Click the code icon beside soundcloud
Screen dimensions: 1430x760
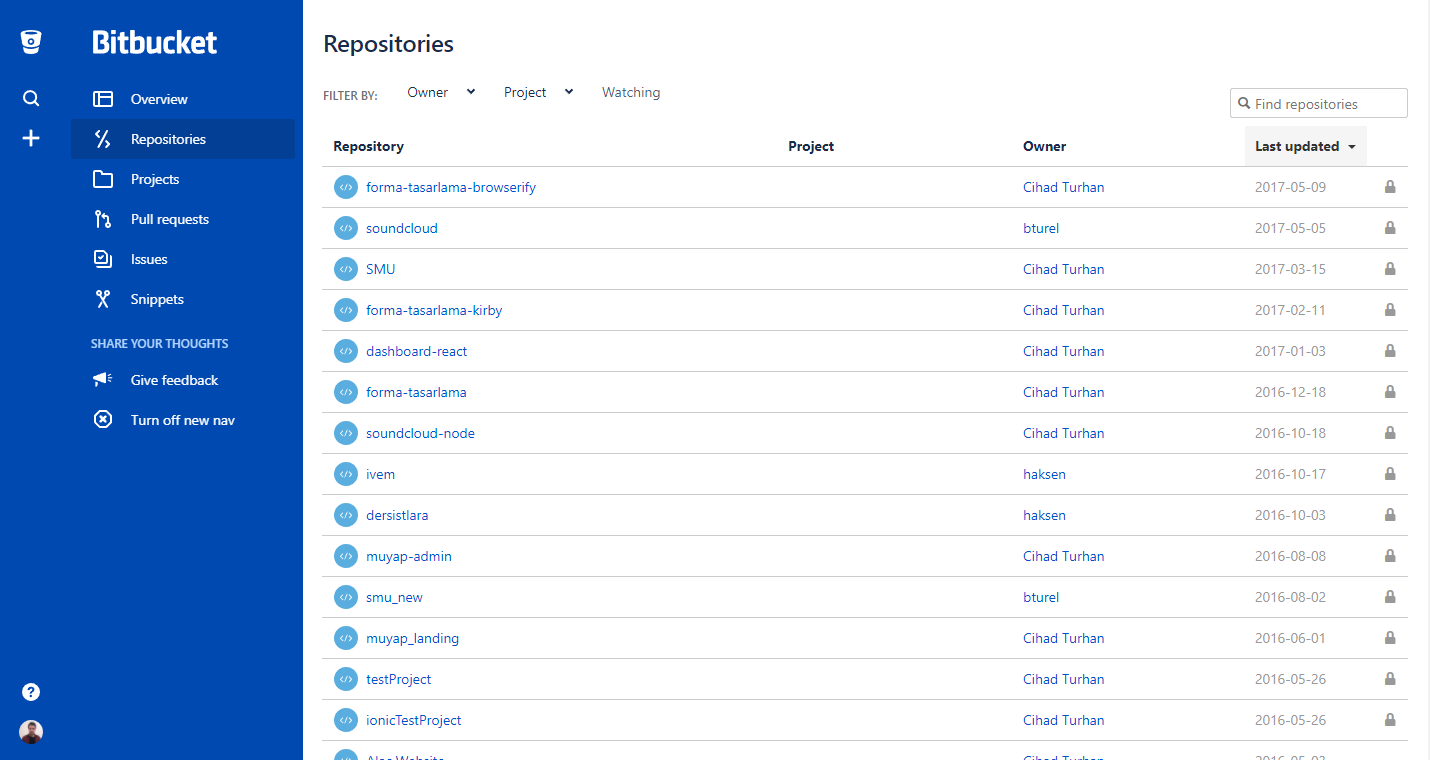point(345,228)
